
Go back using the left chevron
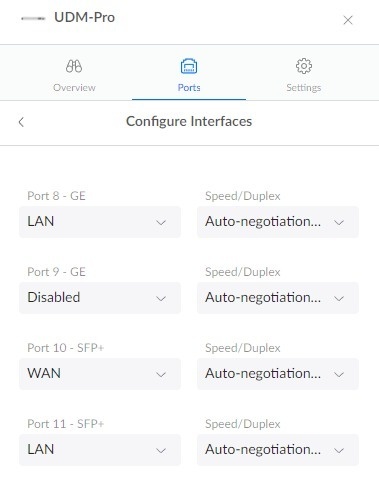coord(21,122)
